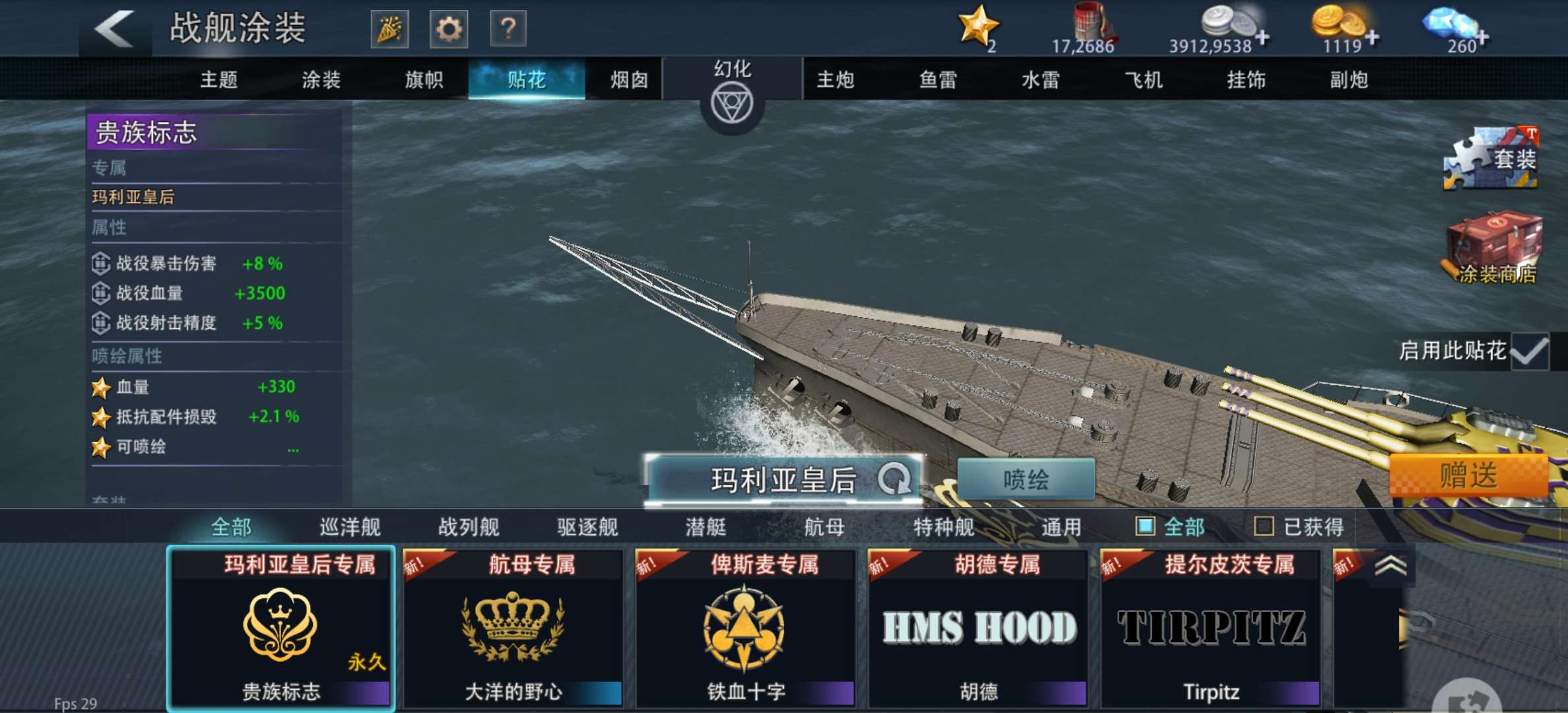Image resolution: width=1568 pixels, height=713 pixels.
Task: Tap the 幻化 transmog emblem icon
Action: [x=732, y=104]
